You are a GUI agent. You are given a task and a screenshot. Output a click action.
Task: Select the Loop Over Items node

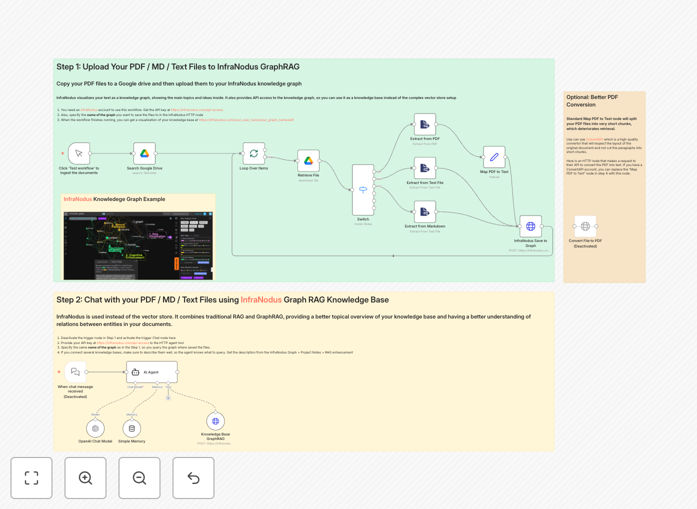tap(254, 153)
